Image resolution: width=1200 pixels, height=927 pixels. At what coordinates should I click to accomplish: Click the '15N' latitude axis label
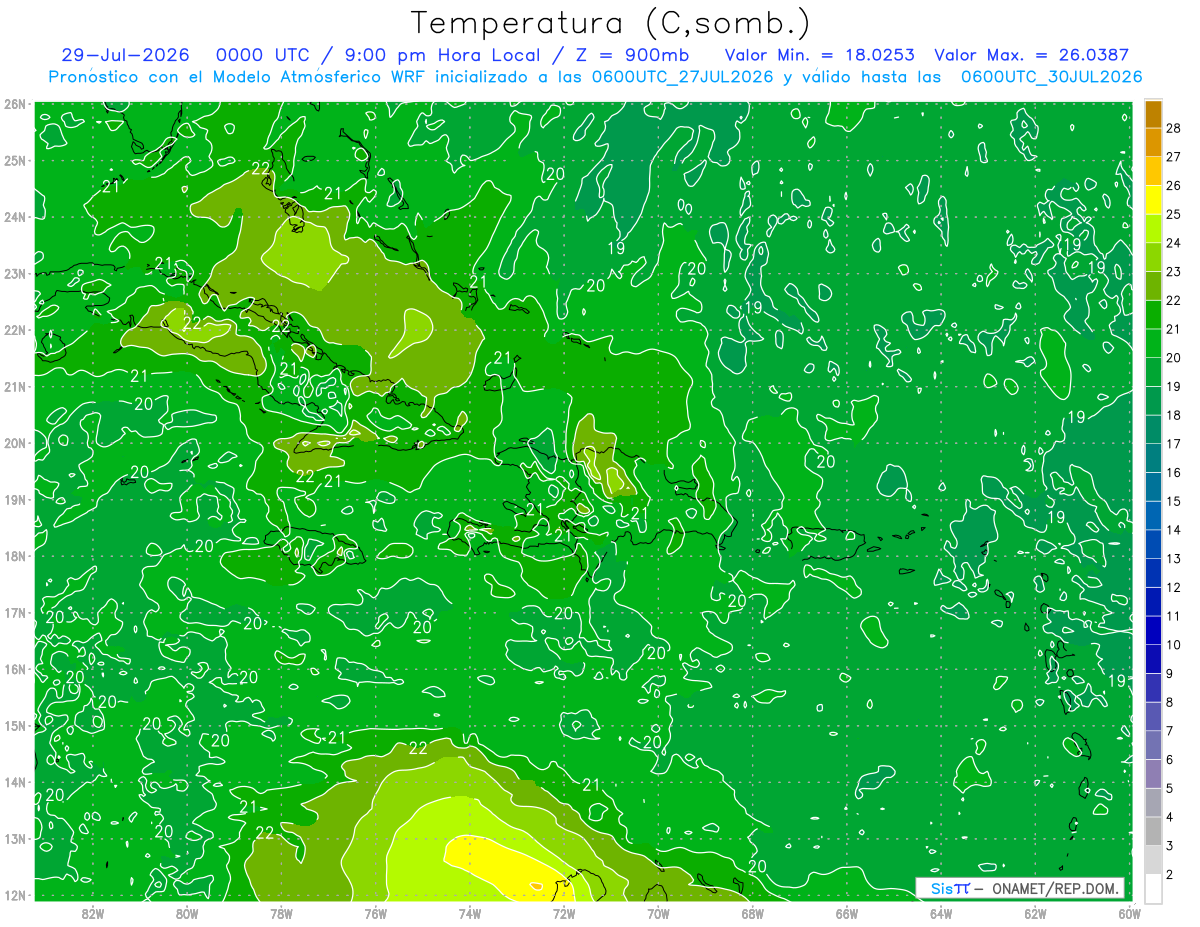click(x=15, y=726)
